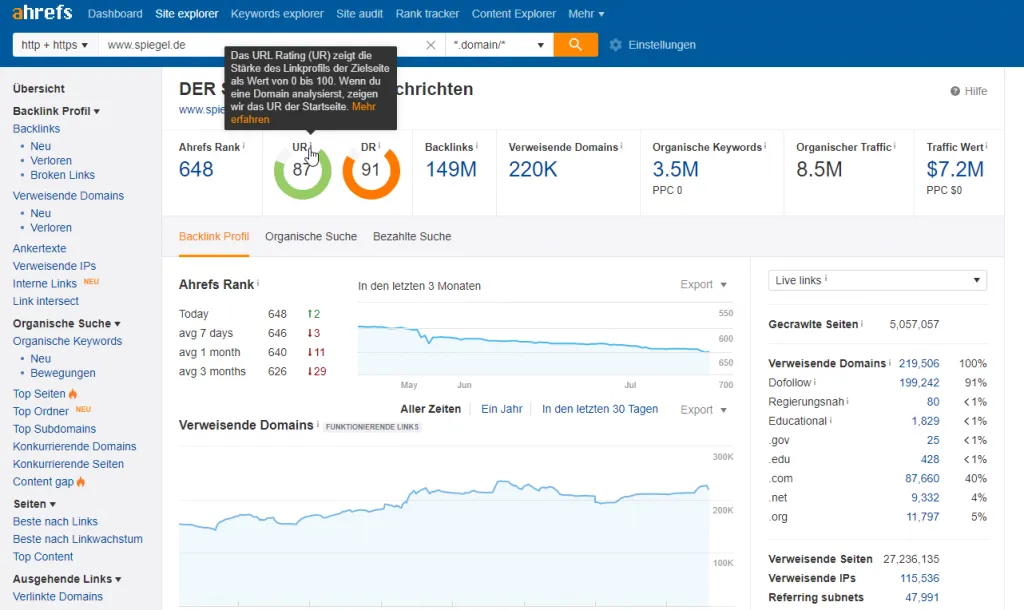Open the http + https protocol dropdown
Viewport: 1024px width, 610px height.
pyautogui.click(x=55, y=45)
